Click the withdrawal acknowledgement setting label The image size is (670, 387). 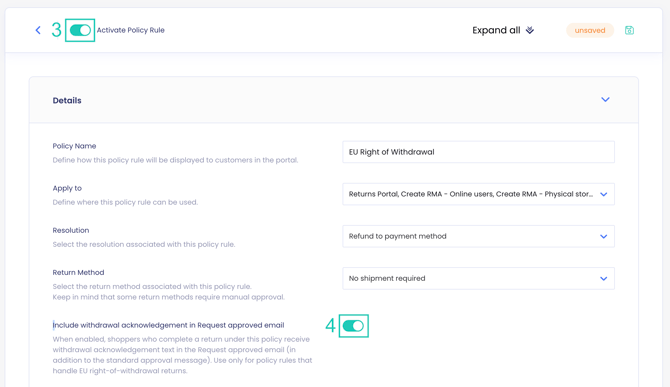(168, 325)
